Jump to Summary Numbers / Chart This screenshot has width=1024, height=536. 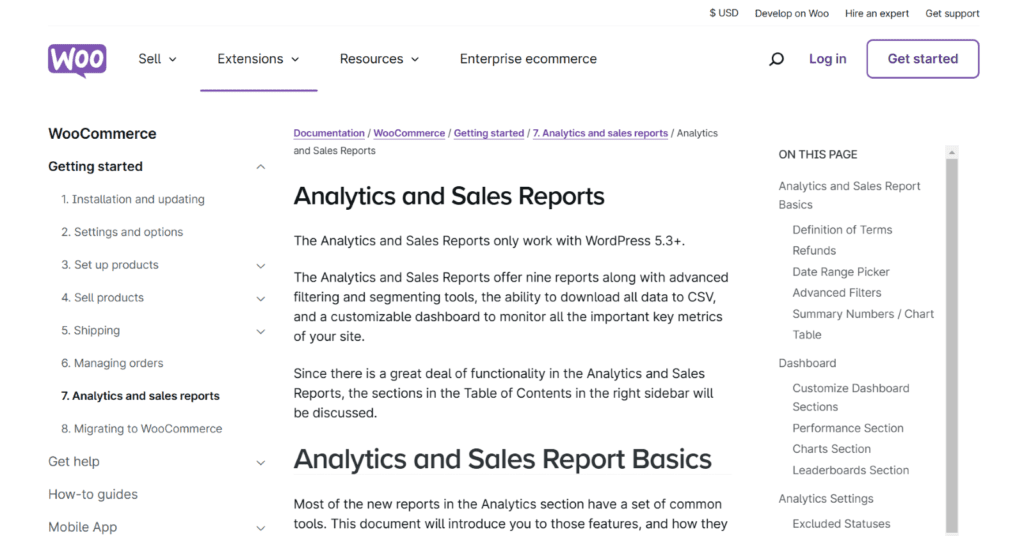click(x=863, y=314)
